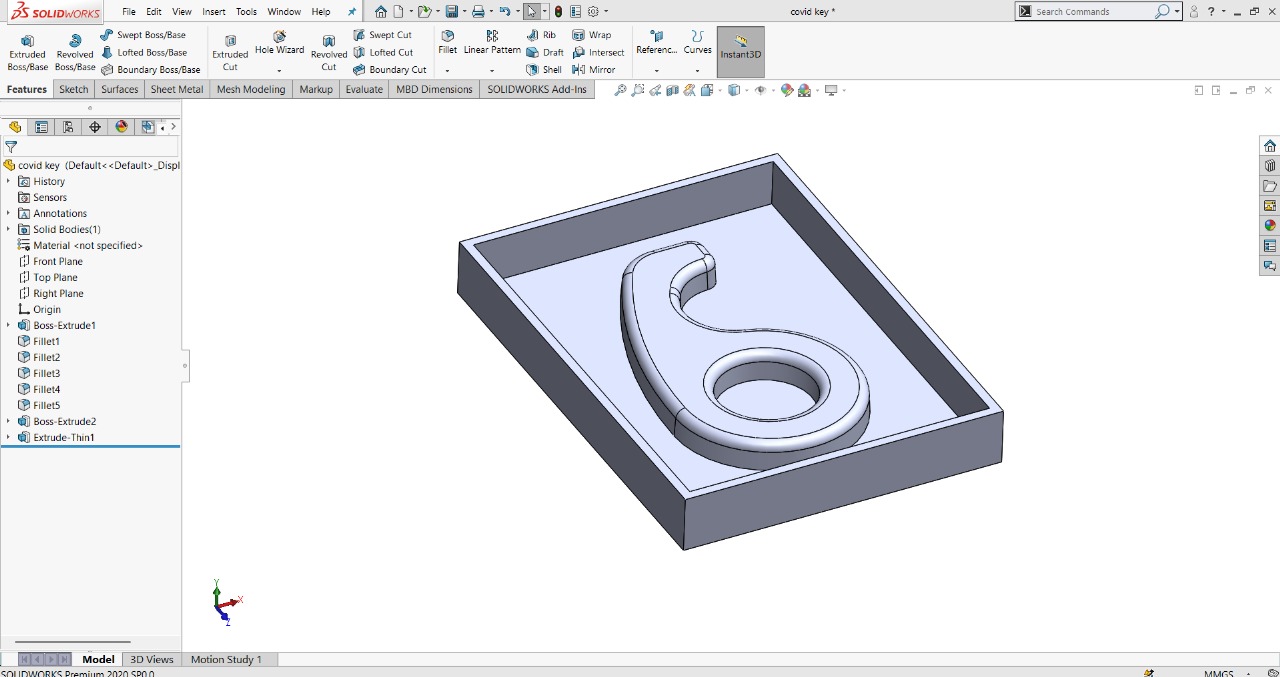Open the Insert menu
This screenshot has height=677, width=1280.
(214, 12)
